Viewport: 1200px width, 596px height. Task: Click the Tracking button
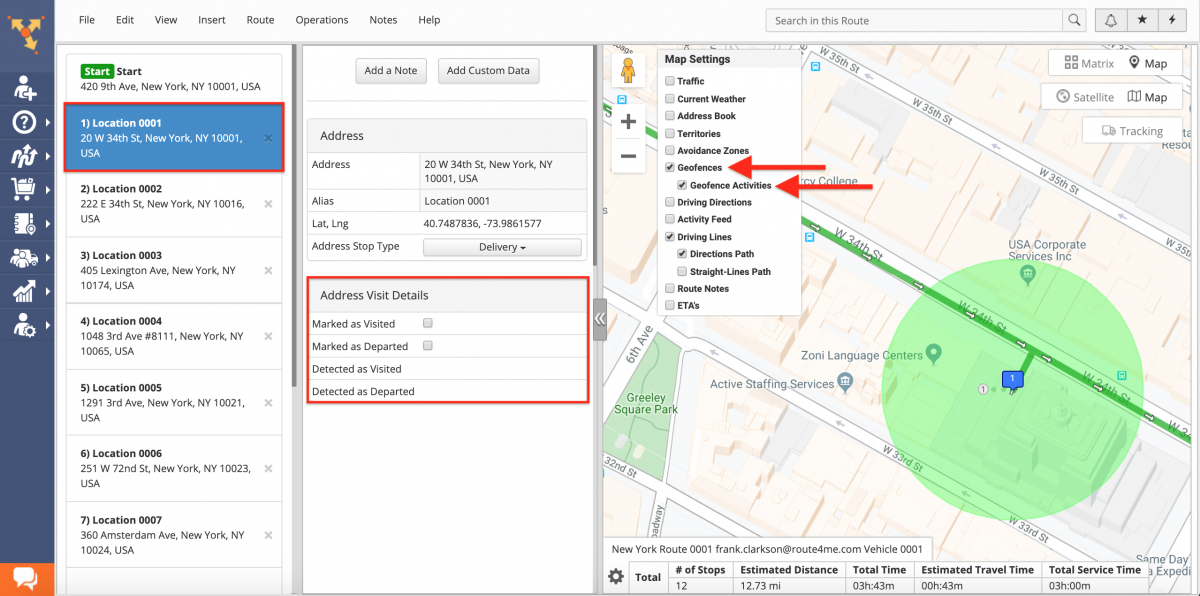pos(1132,130)
